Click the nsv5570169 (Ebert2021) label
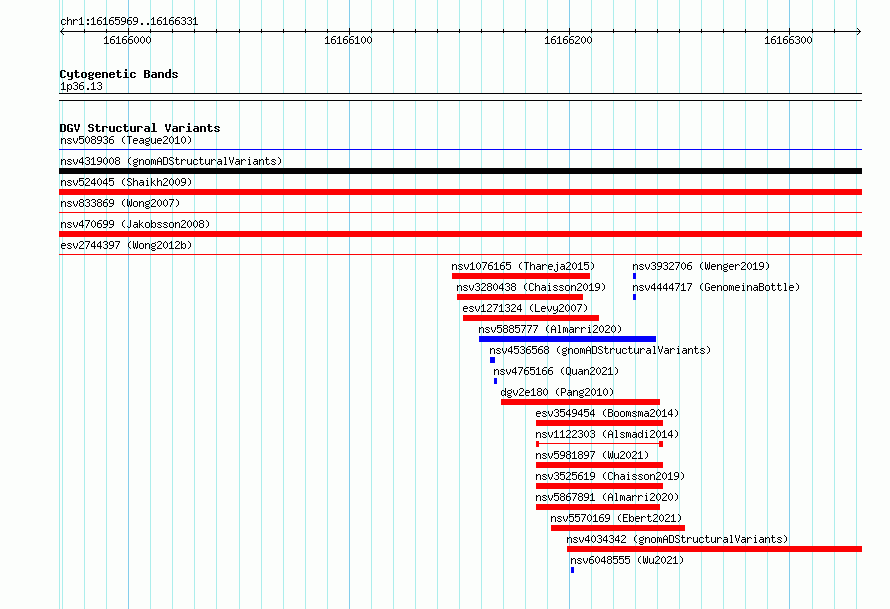The height and width of the screenshot is (609, 890). (616, 518)
